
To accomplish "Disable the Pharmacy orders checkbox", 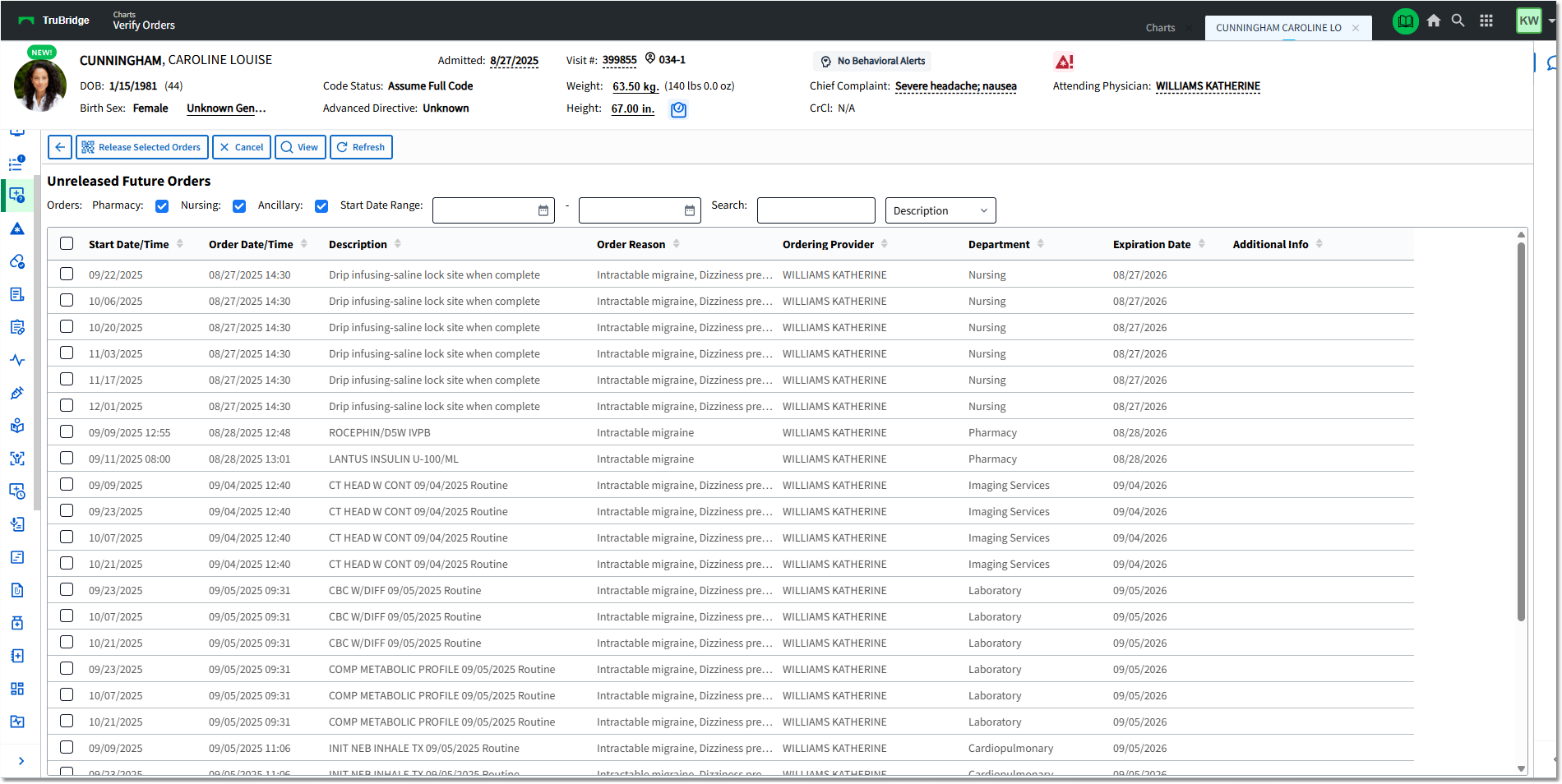I will pyautogui.click(x=162, y=205).
